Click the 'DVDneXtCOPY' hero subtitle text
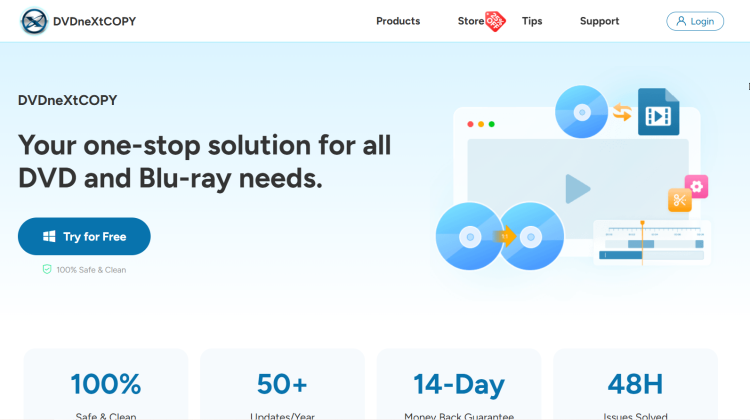The image size is (750, 420). (x=67, y=100)
